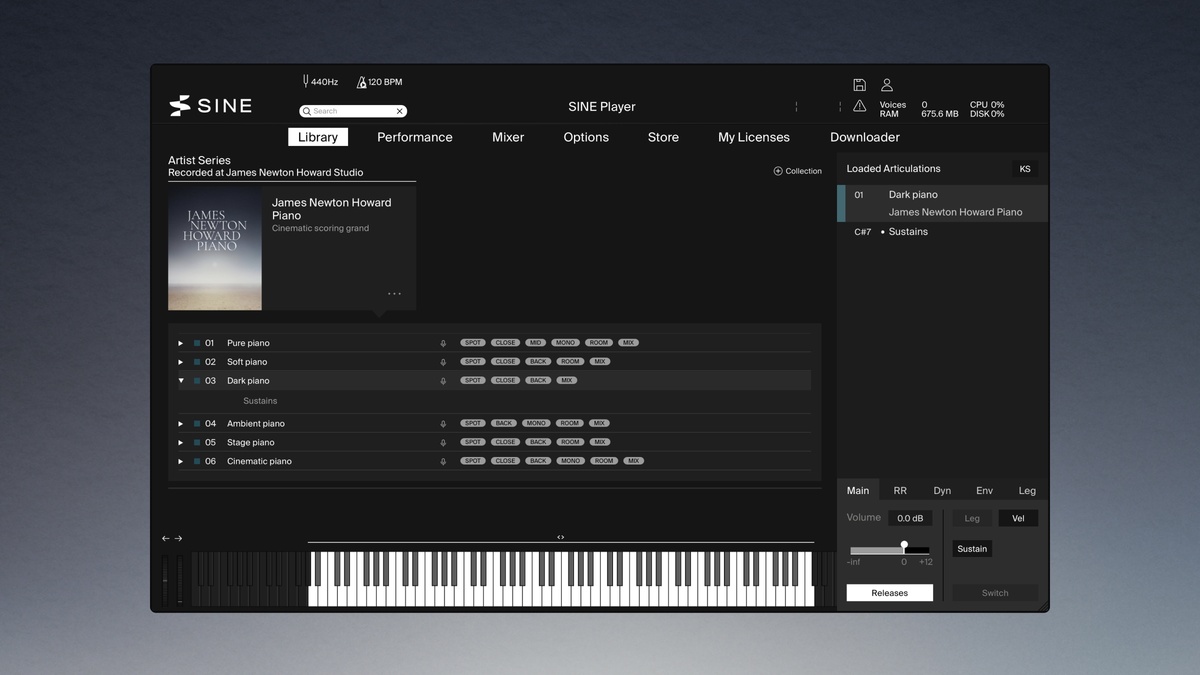This screenshot has width=1200, height=675.
Task: Click the mic icon for Stage piano
Action: [x=443, y=442]
